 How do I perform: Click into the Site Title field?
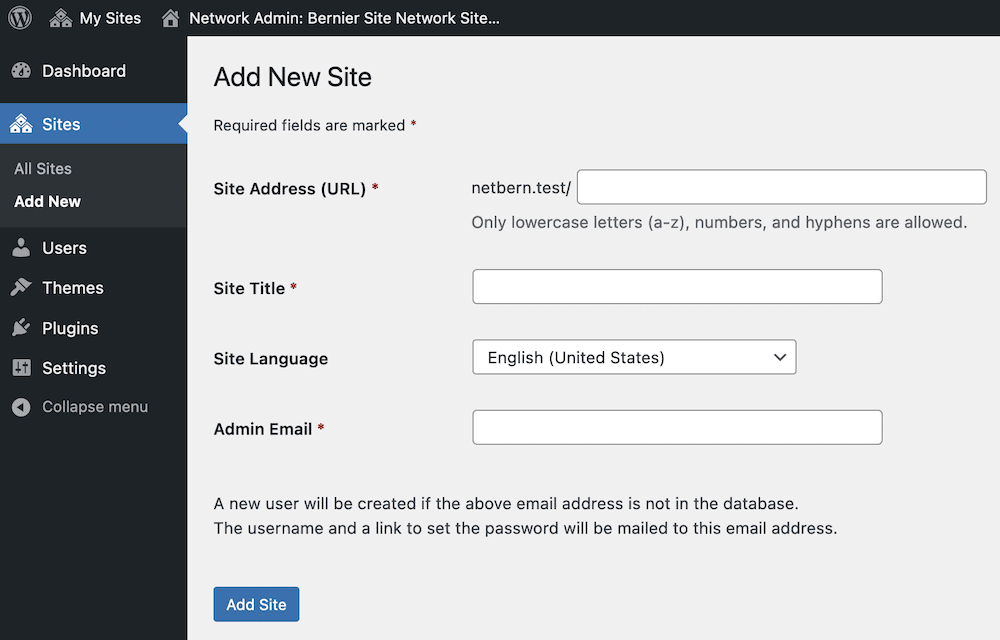coord(677,286)
